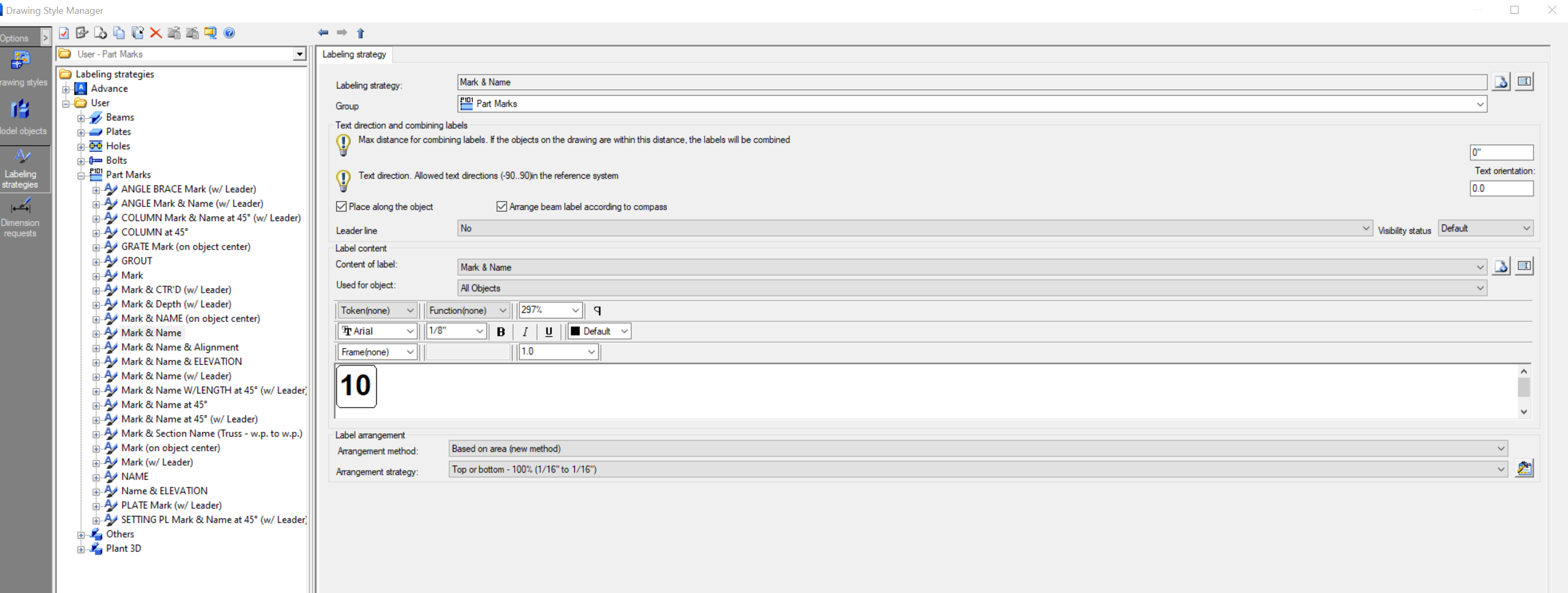Open the blue help question-mark icon
This screenshot has height=593, width=1568.
coord(229,33)
